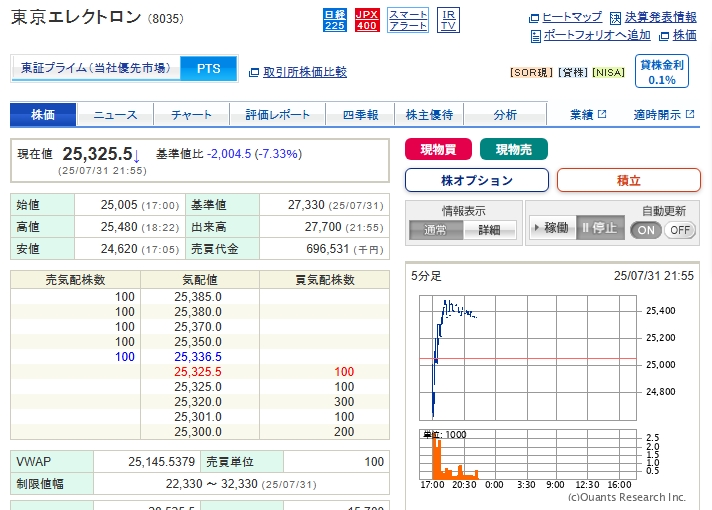Click the NISA label

pyautogui.click(x=608, y=73)
